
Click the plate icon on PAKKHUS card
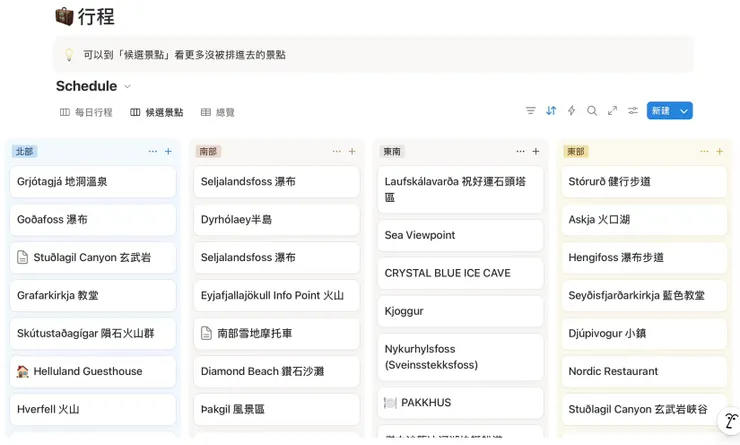(x=390, y=403)
